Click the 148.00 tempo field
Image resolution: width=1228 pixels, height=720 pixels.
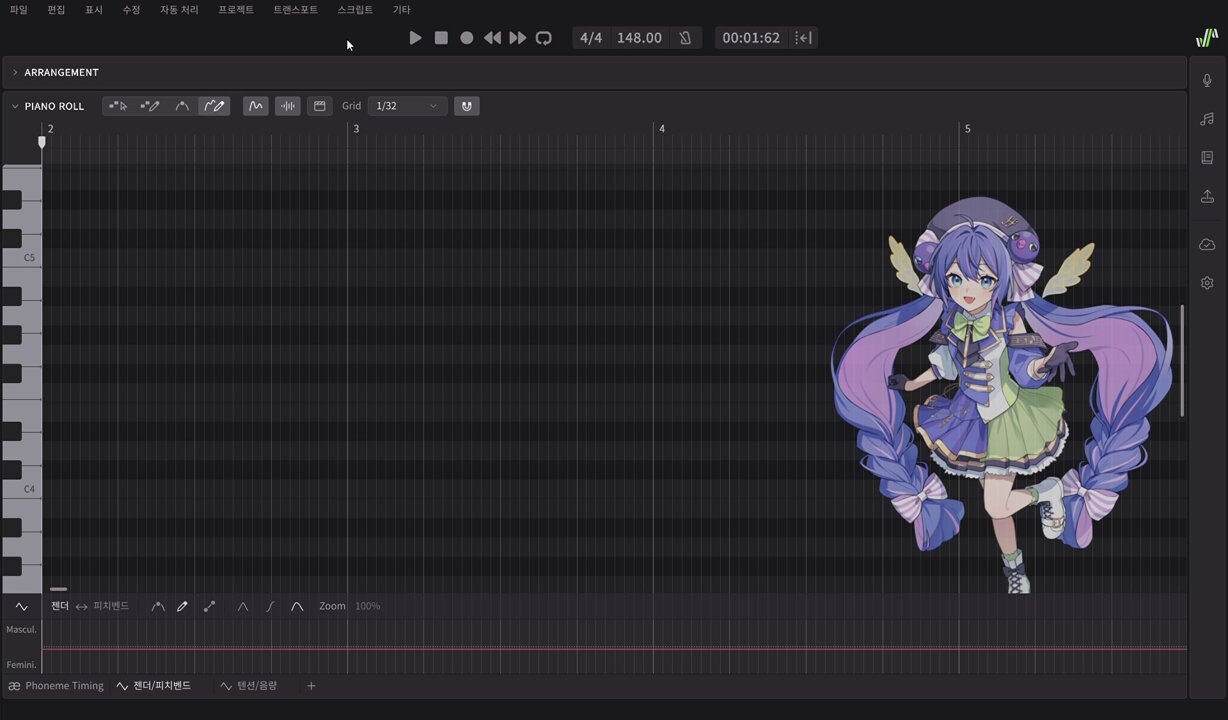pos(639,38)
